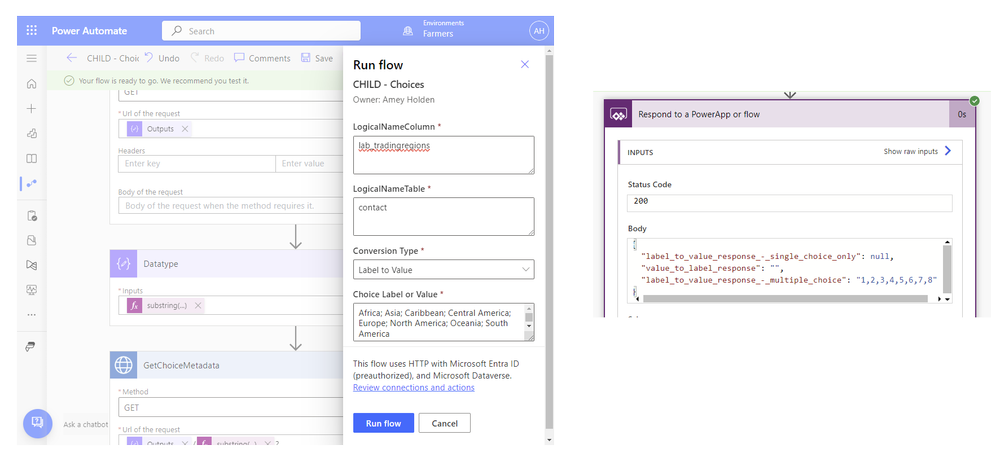This screenshot has width=1000, height=458.
Task: Open Review connections and actions link
Action: click(x=414, y=387)
